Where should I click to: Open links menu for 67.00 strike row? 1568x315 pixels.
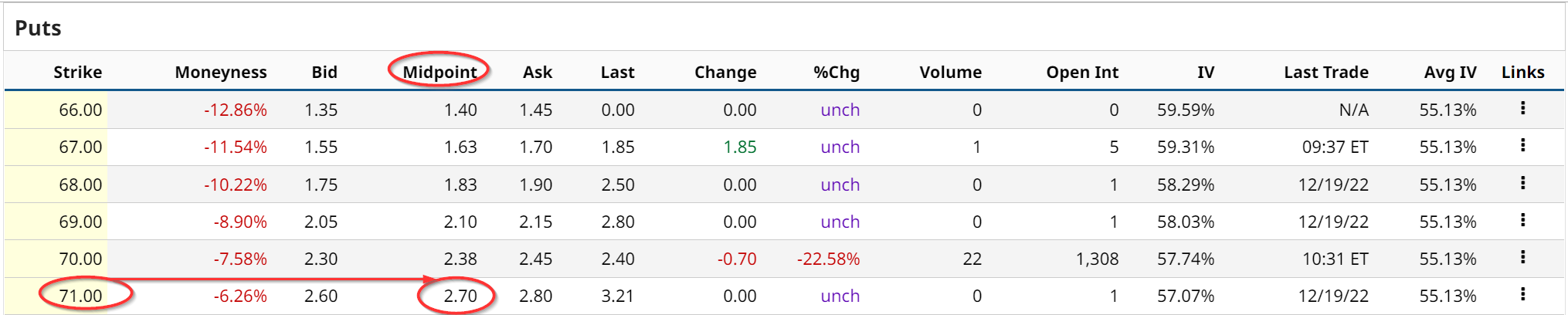click(x=1522, y=145)
